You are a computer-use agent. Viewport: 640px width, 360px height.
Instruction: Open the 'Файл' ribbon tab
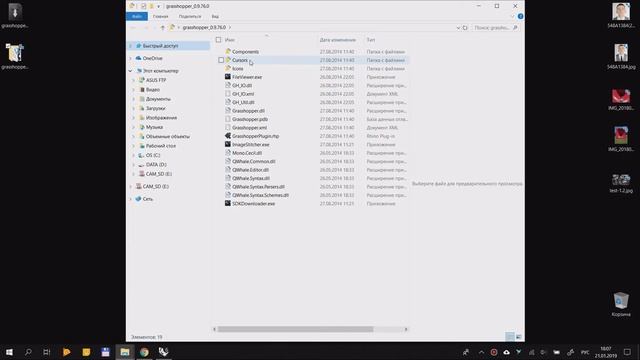pyautogui.click(x=137, y=16)
